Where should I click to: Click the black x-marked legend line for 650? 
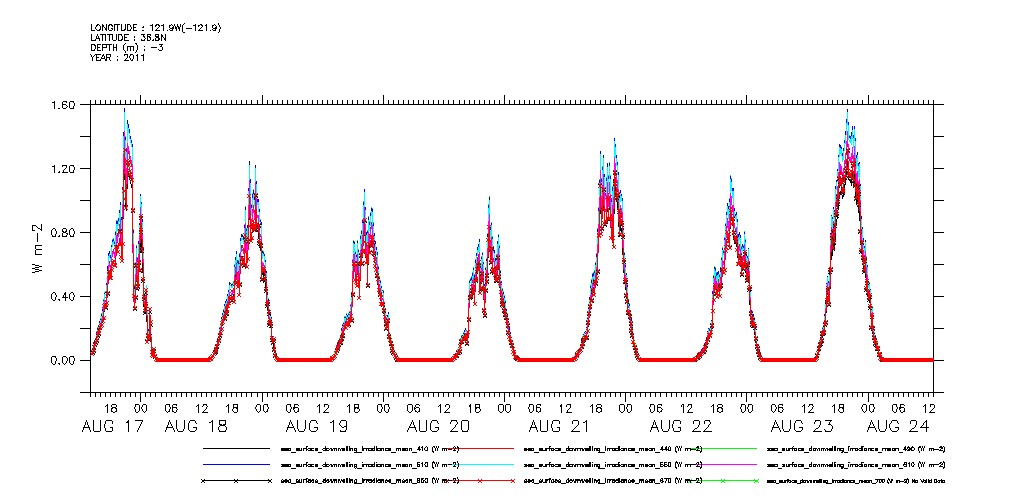pyautogui.click(x=236, y=481)
